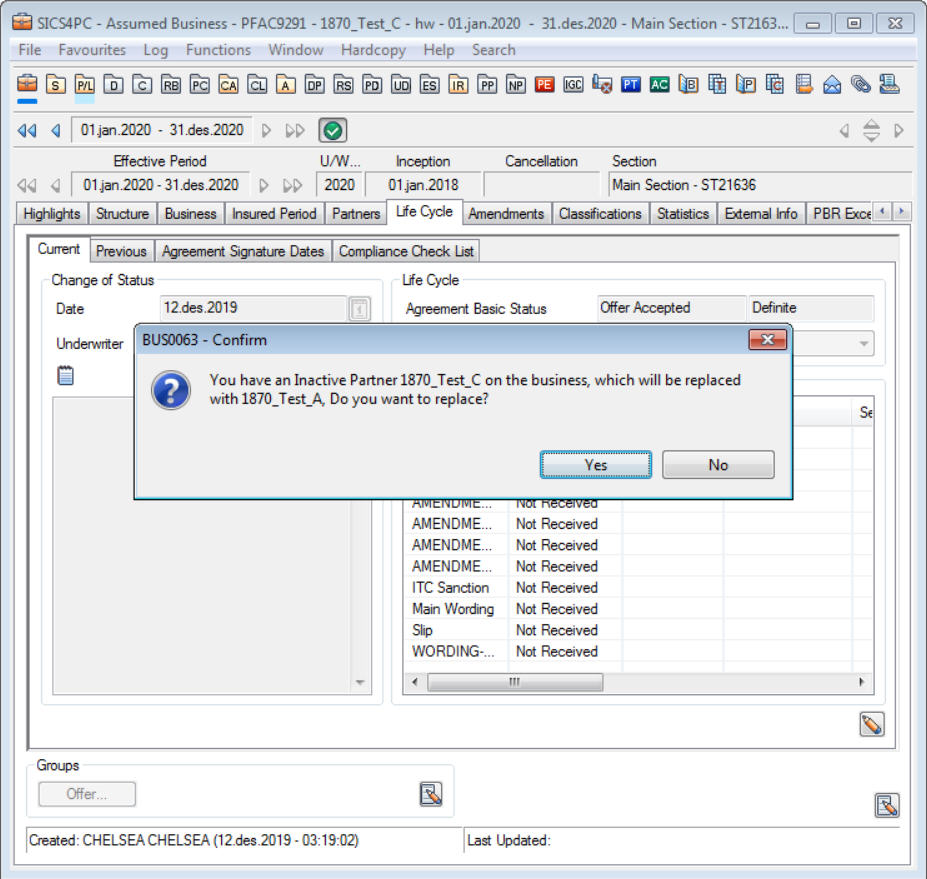The width and height of the screenshot is (927, 879).
Task: Confirm the replacement by clicking Yes
Action: pyautogui.click(x=596, y=465)
